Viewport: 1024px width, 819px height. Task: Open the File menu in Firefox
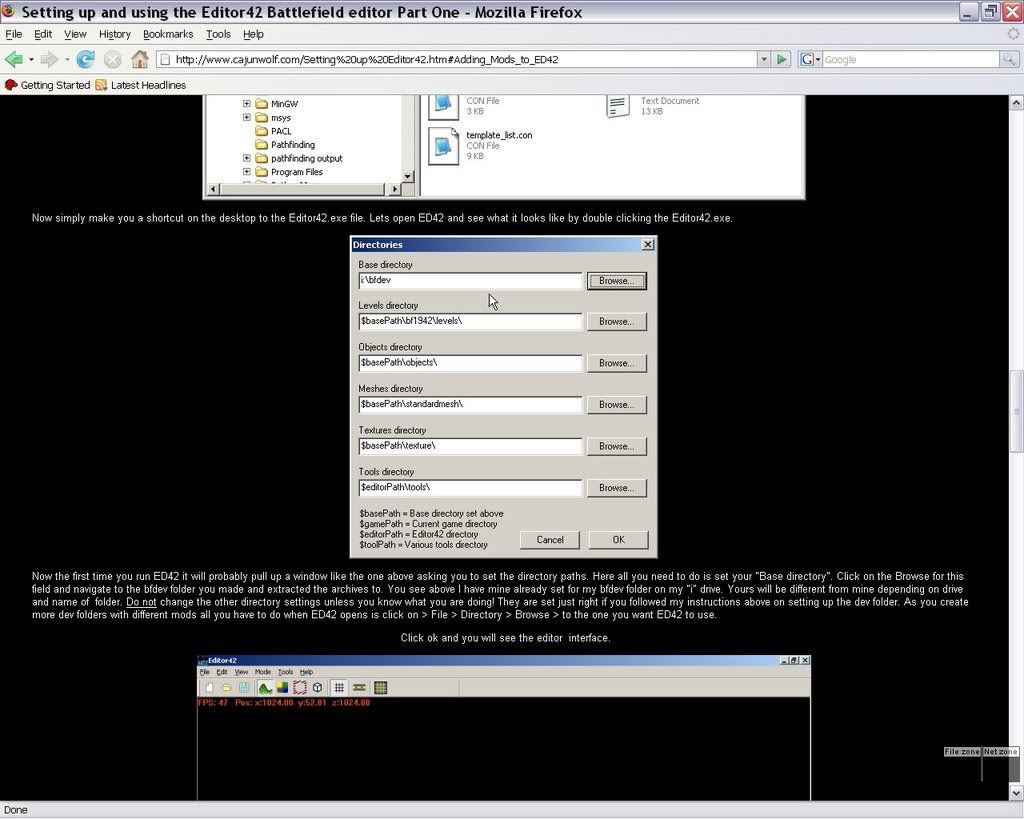point(13,34)
